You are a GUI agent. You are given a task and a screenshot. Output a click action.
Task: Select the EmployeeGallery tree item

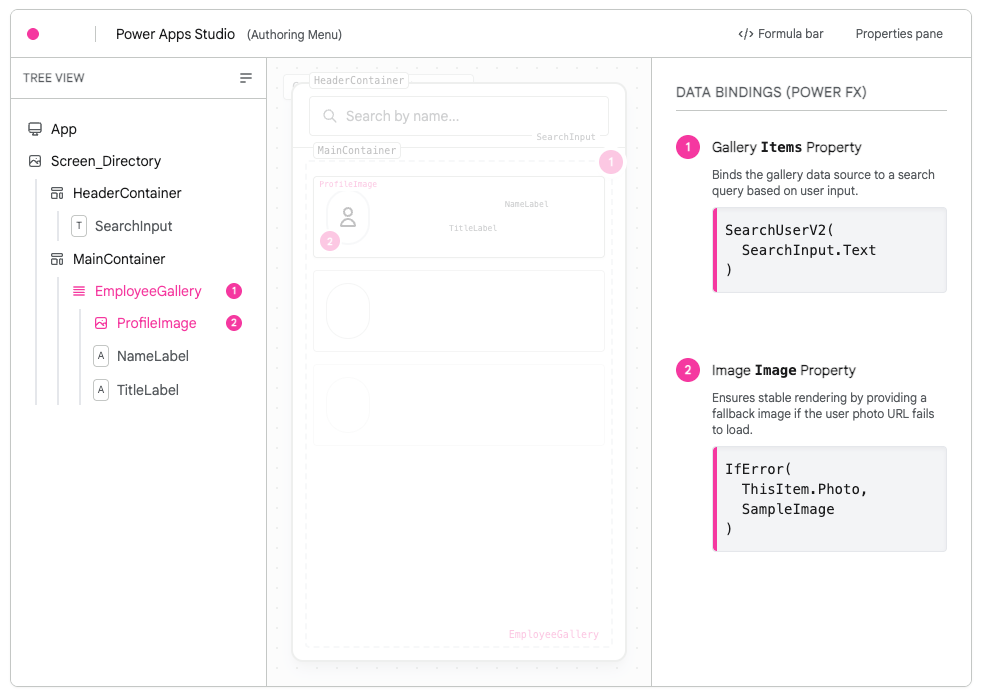tap(148, 291)
